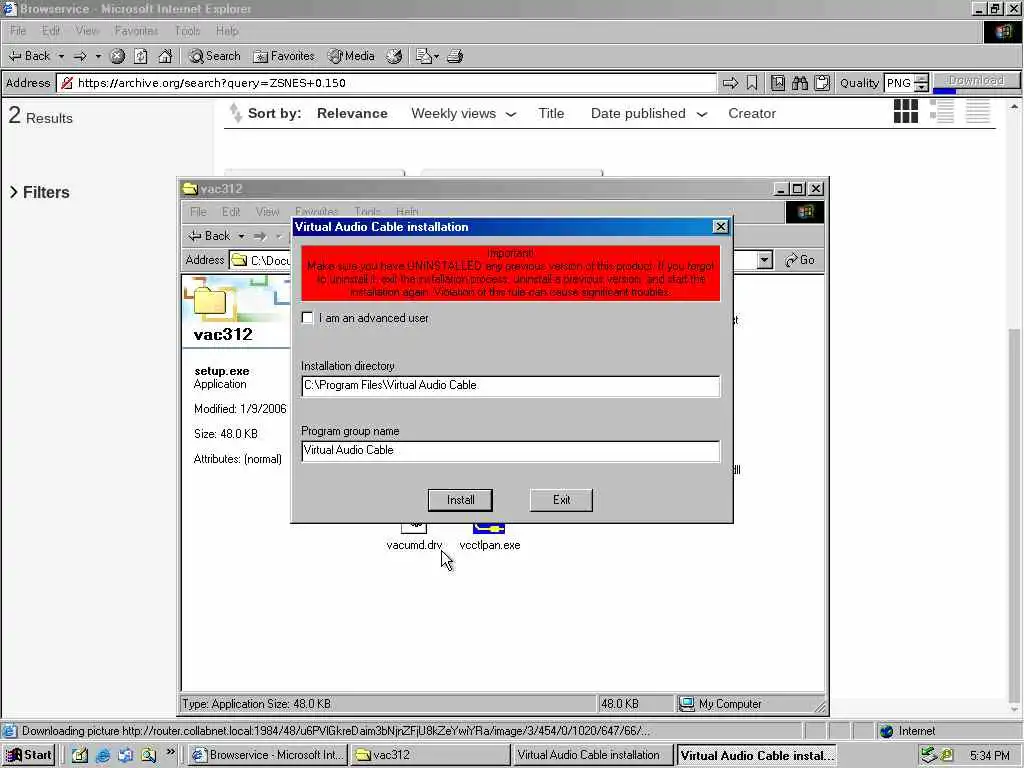
Task: Click the Print icon in IE toolbar
Action: (x=455, y=56)
